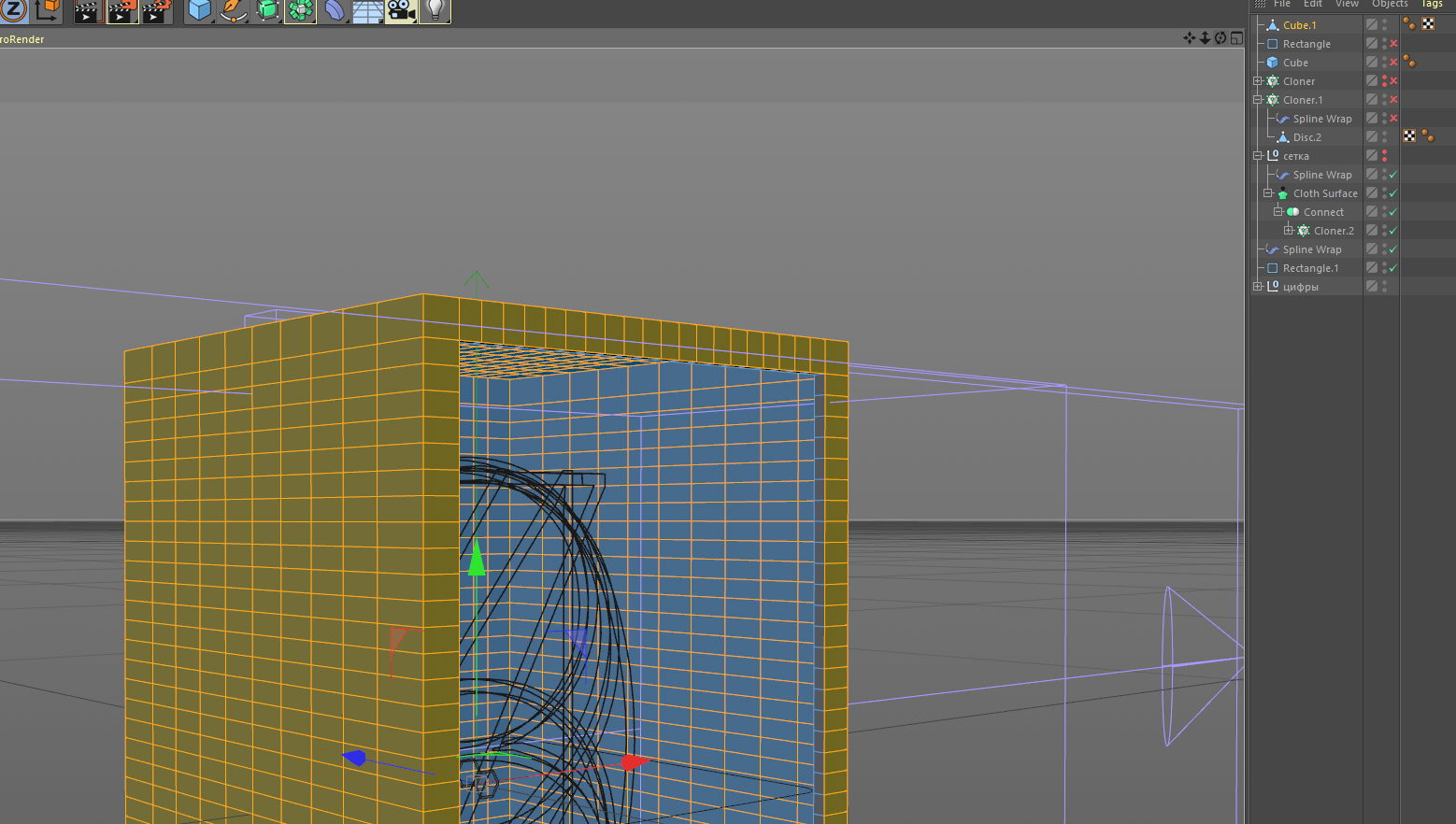The width and height of the screenshot is (1456, 824).
Task: Enable the Cube object red X
Action: coord(1393,63)
